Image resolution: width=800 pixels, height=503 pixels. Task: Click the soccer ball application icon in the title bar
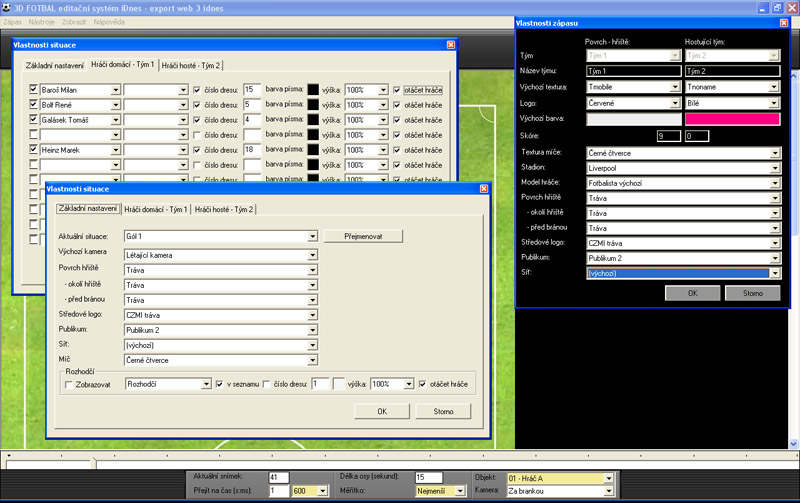point(6,6)
